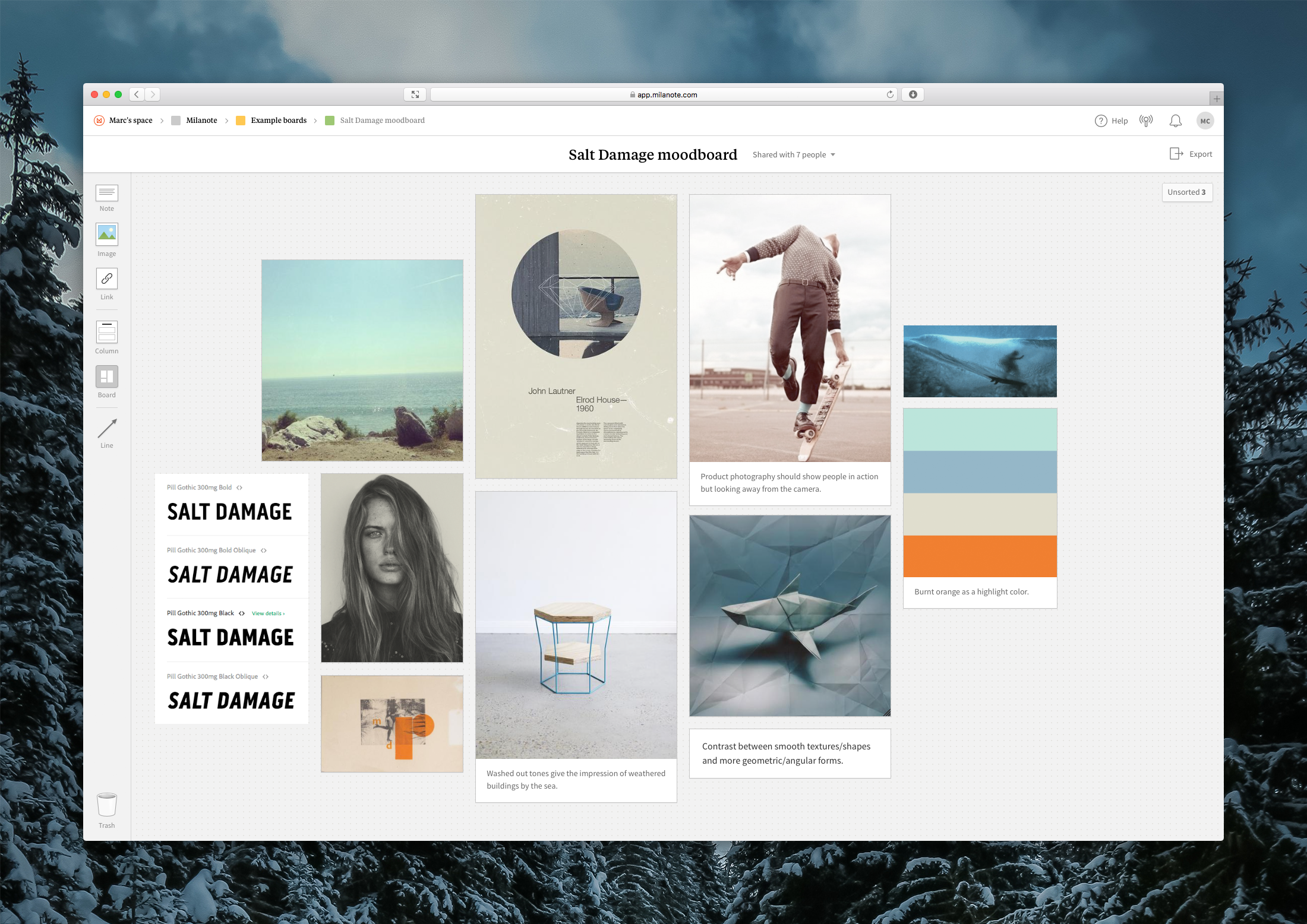Click the Export button

click(x=1191, y=154)
